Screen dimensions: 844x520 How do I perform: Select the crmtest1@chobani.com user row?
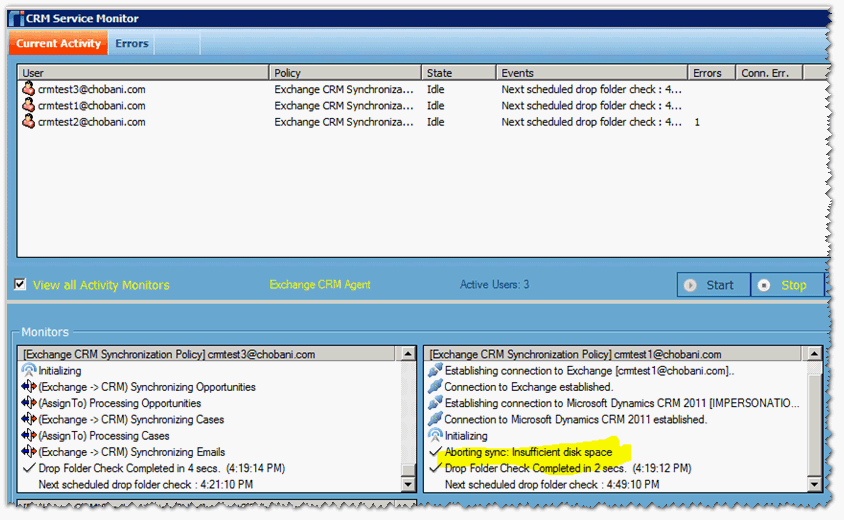[x=423, y=106]
